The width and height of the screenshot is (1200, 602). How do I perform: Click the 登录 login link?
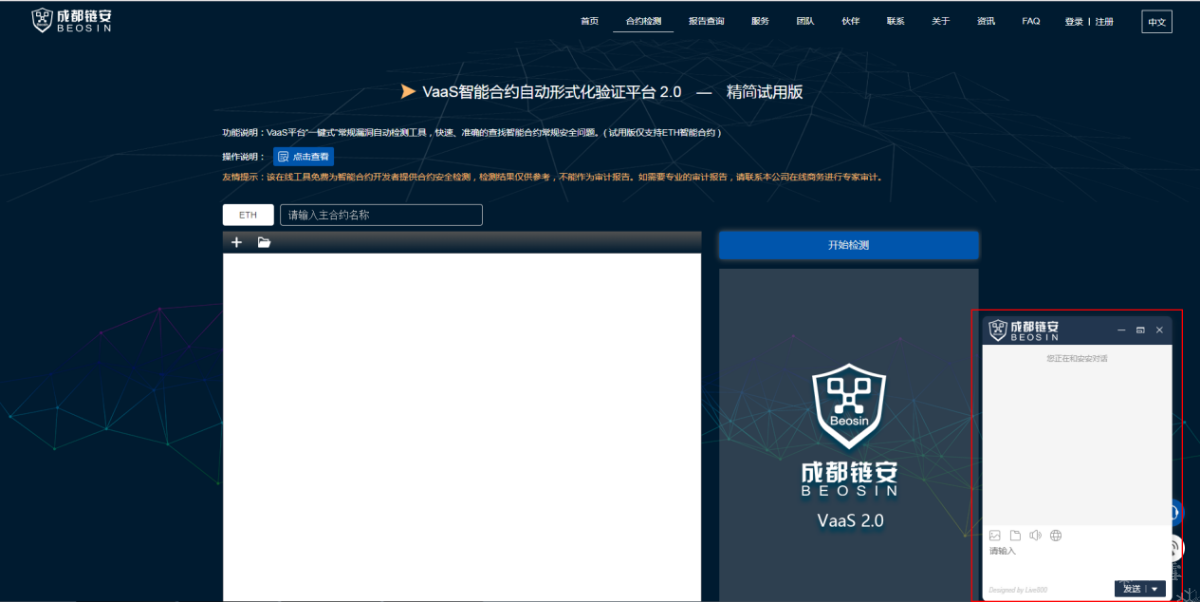(x=1074, y=21)
